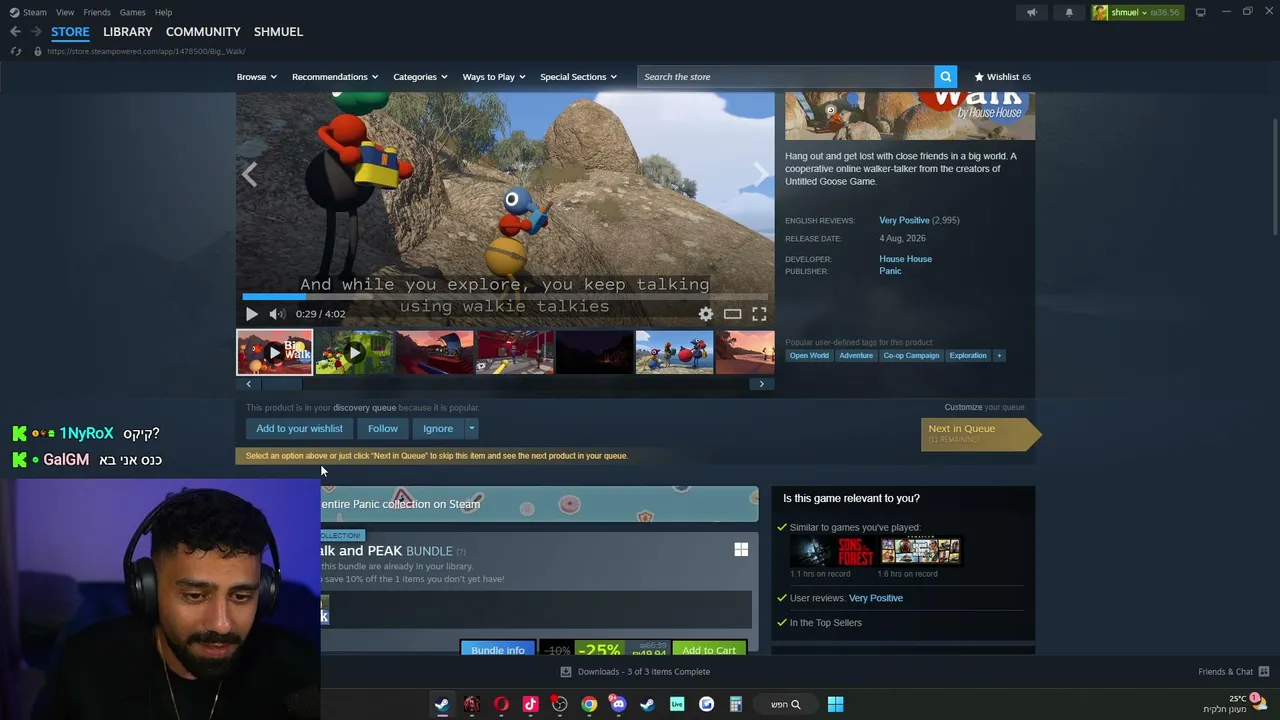Open the Discord taskbar icon

pos(618,704)
